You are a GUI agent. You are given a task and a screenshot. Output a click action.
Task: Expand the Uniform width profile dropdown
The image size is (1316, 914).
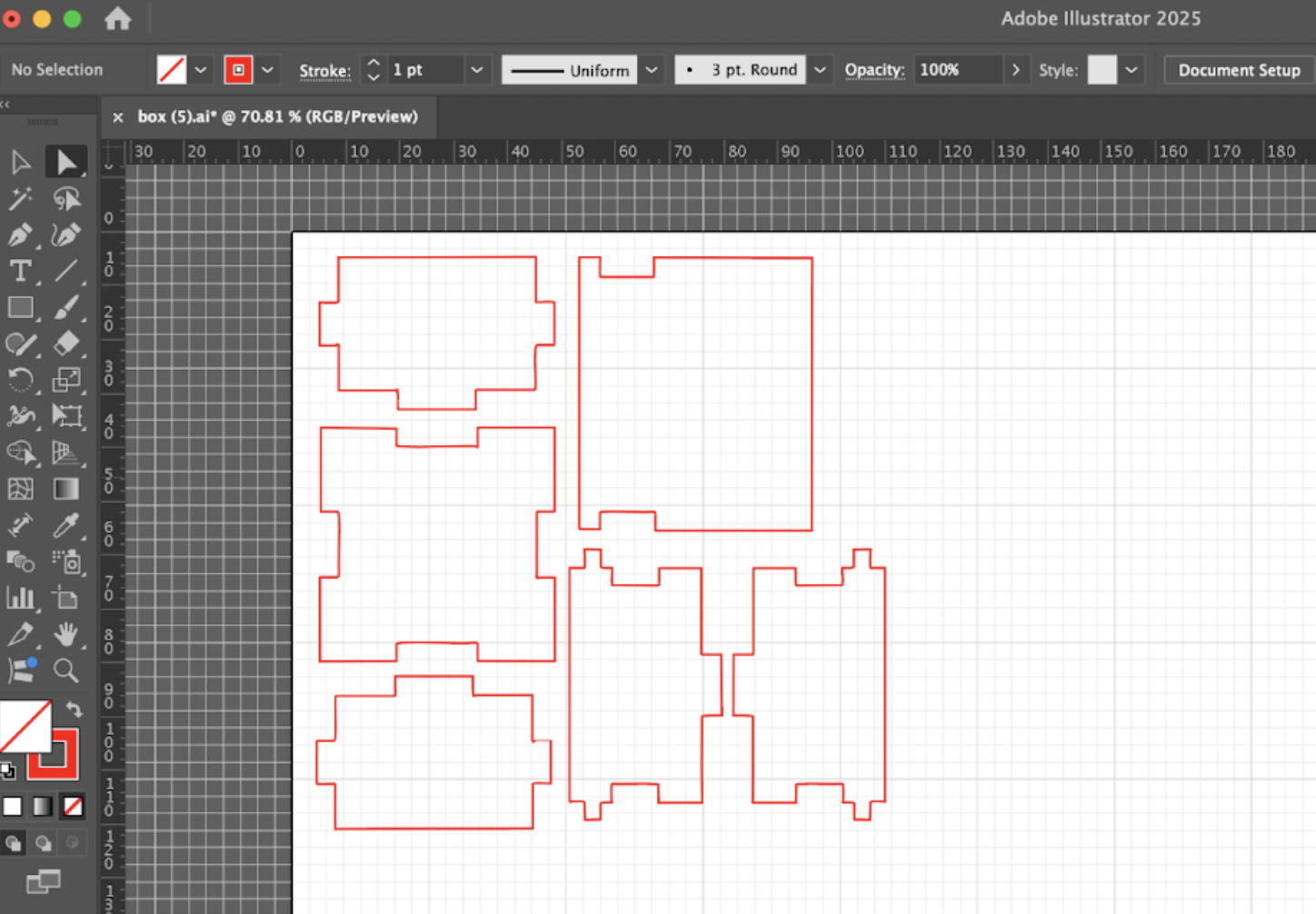[652, 70]
